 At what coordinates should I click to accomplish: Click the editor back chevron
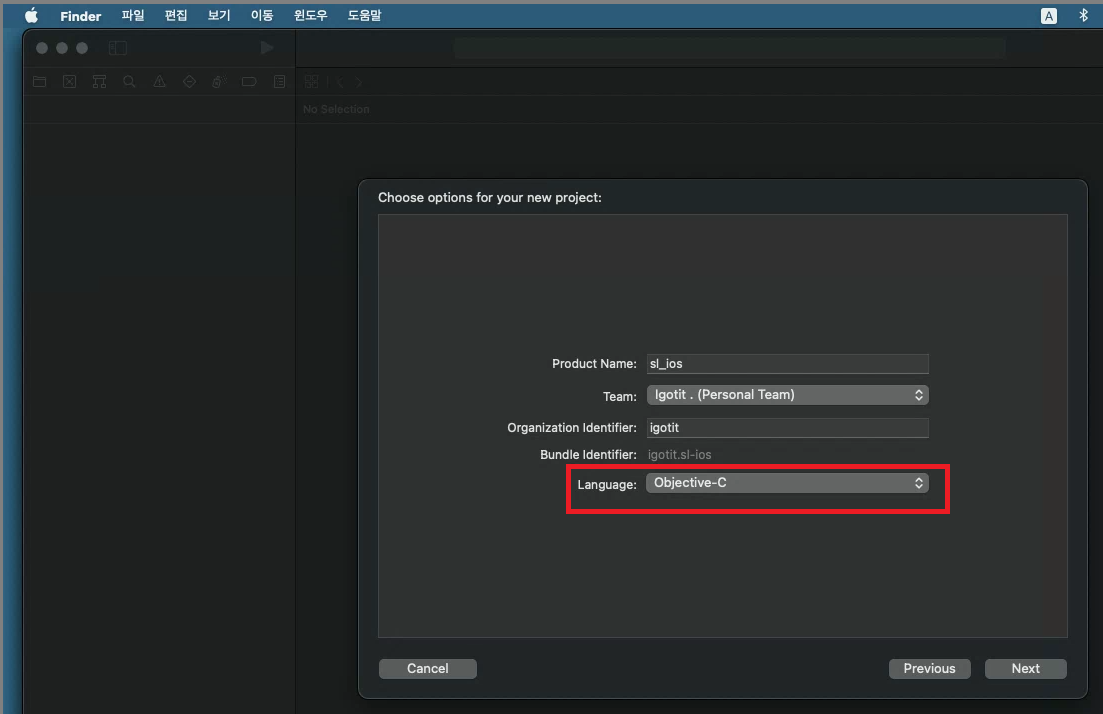coord(340,82)
